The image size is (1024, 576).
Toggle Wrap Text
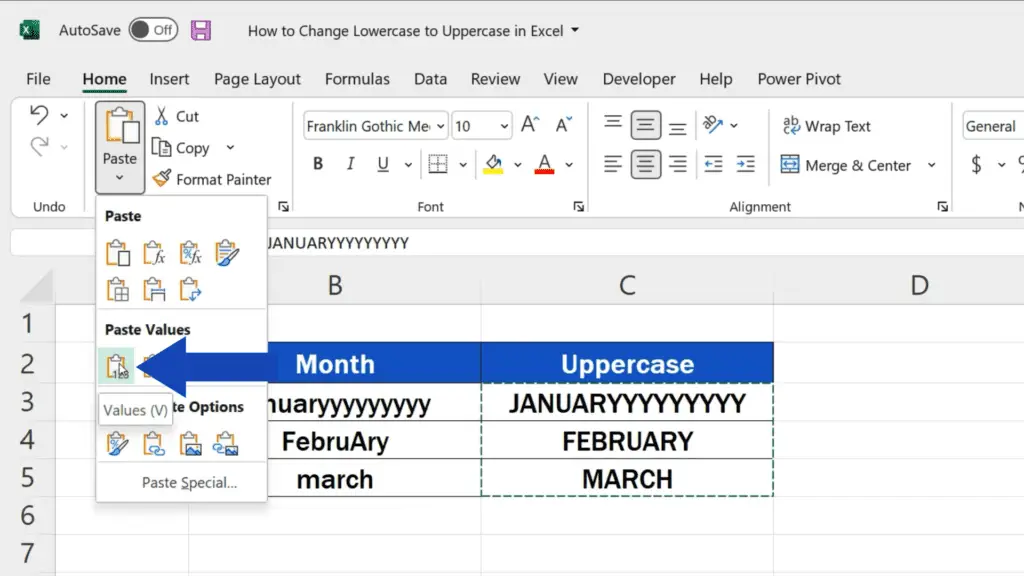click(x=826, y=126)
